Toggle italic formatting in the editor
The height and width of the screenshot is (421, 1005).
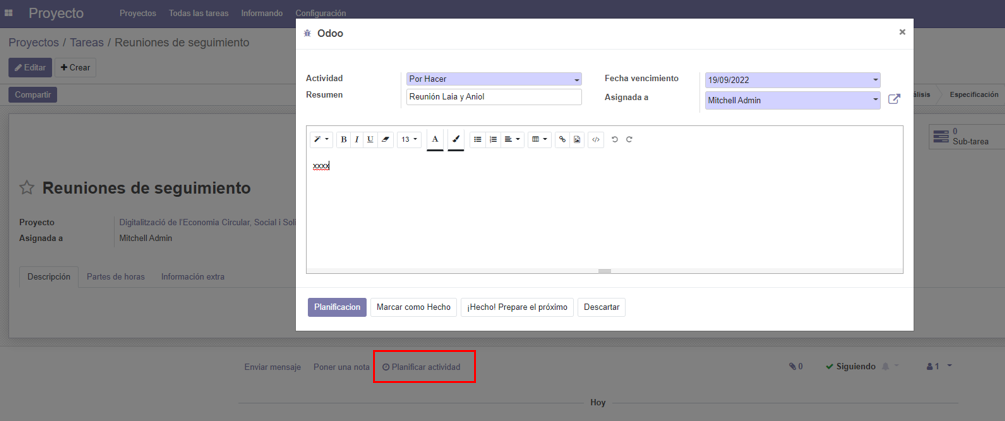[357, 139]
